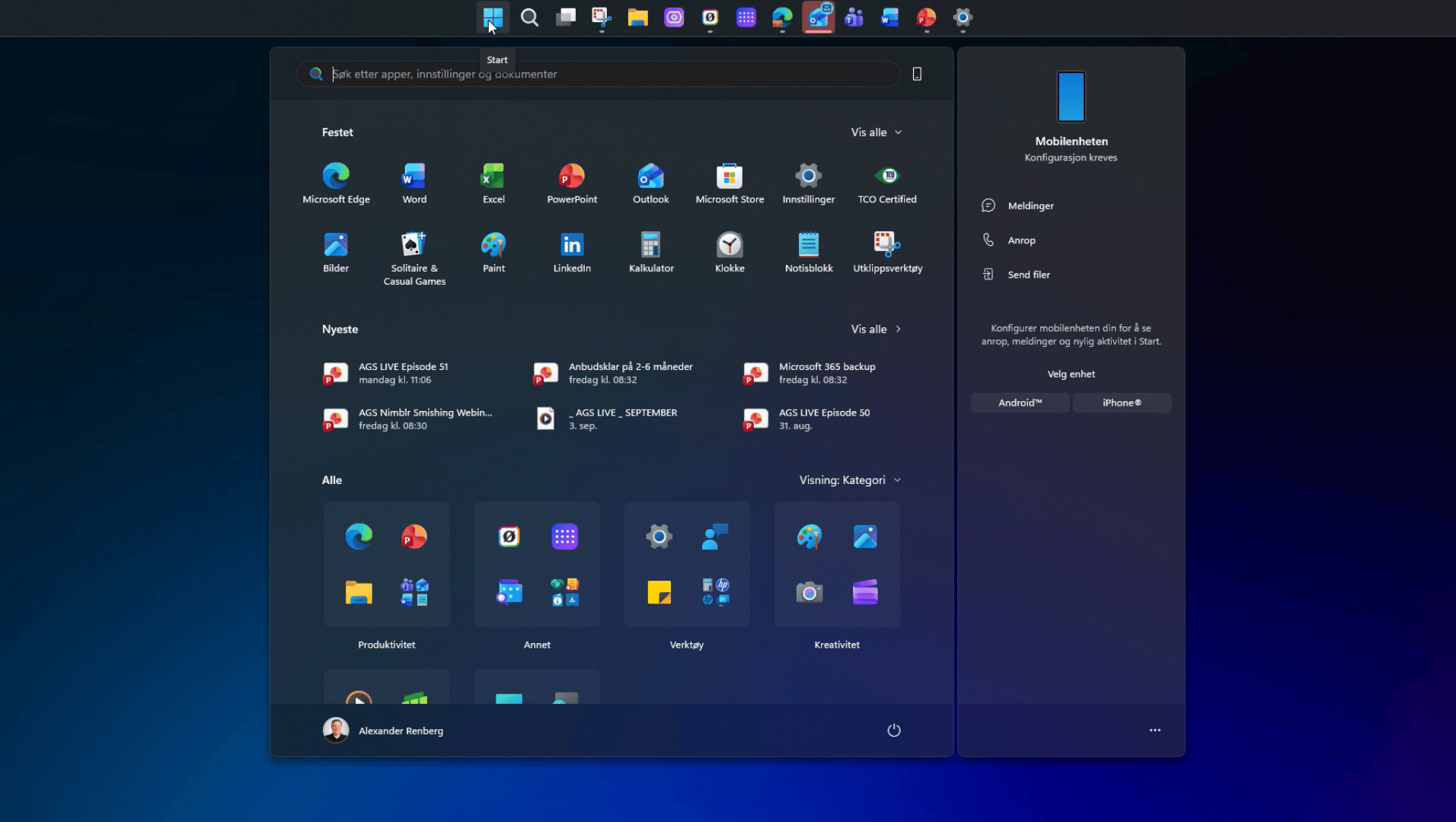The image size is (1456, 822).
Task: Launch Solitaire & Casual Games
Action: click(x=414, y=259)
